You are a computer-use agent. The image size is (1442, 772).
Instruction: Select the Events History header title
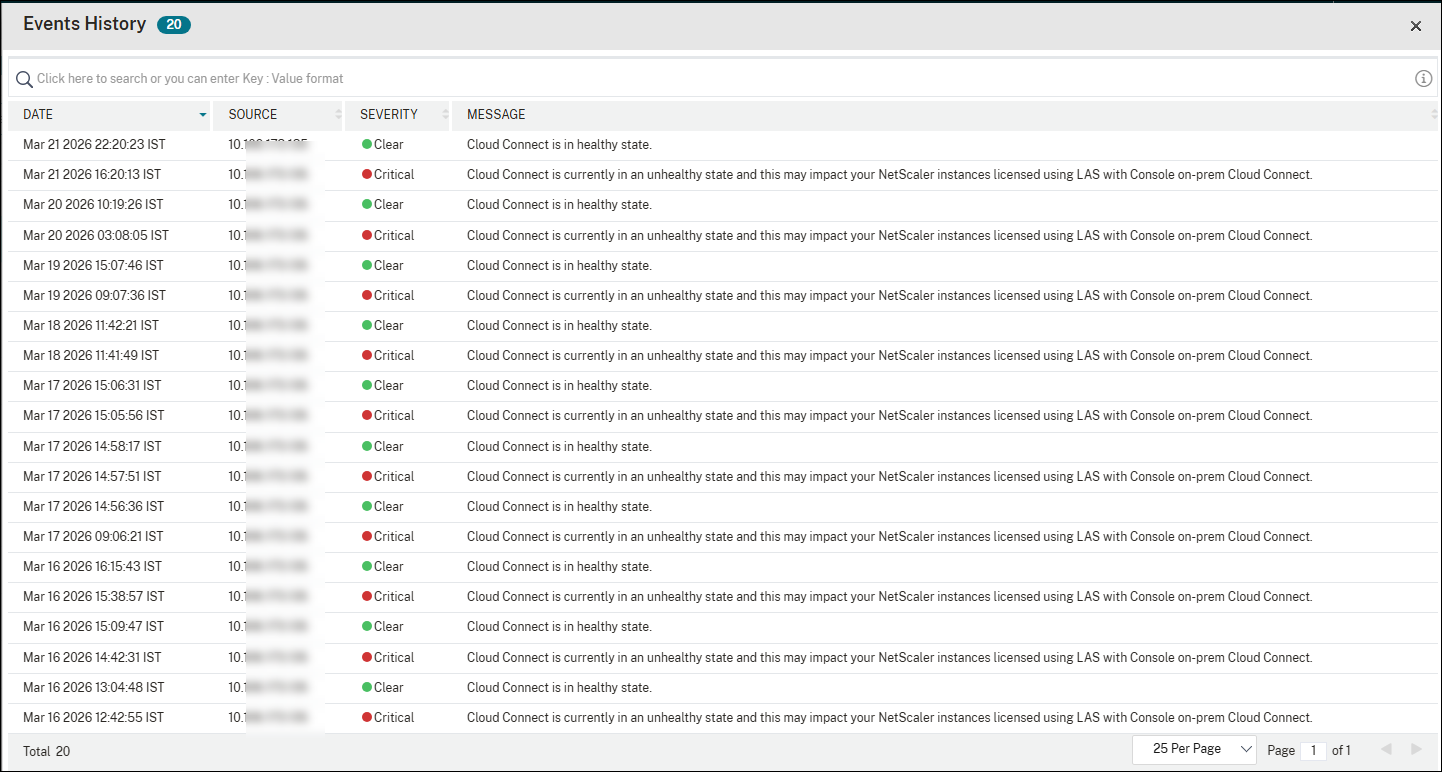pos(83,23)
